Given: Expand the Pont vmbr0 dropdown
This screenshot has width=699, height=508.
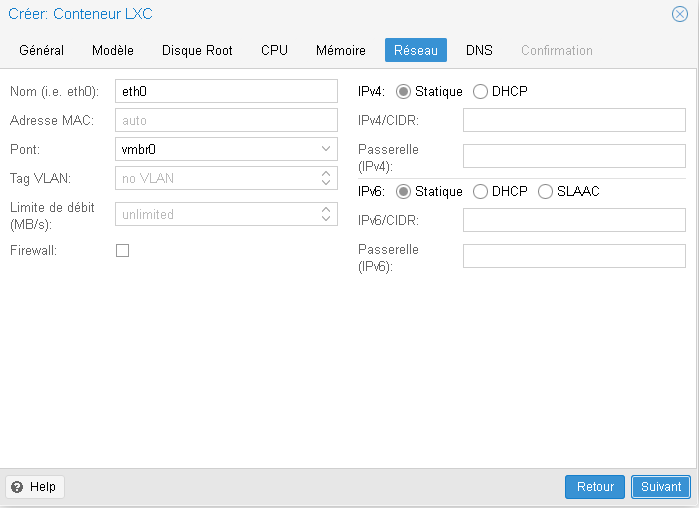Looking at the screenshot, I should pyautogui.click(x=326, y=149).
